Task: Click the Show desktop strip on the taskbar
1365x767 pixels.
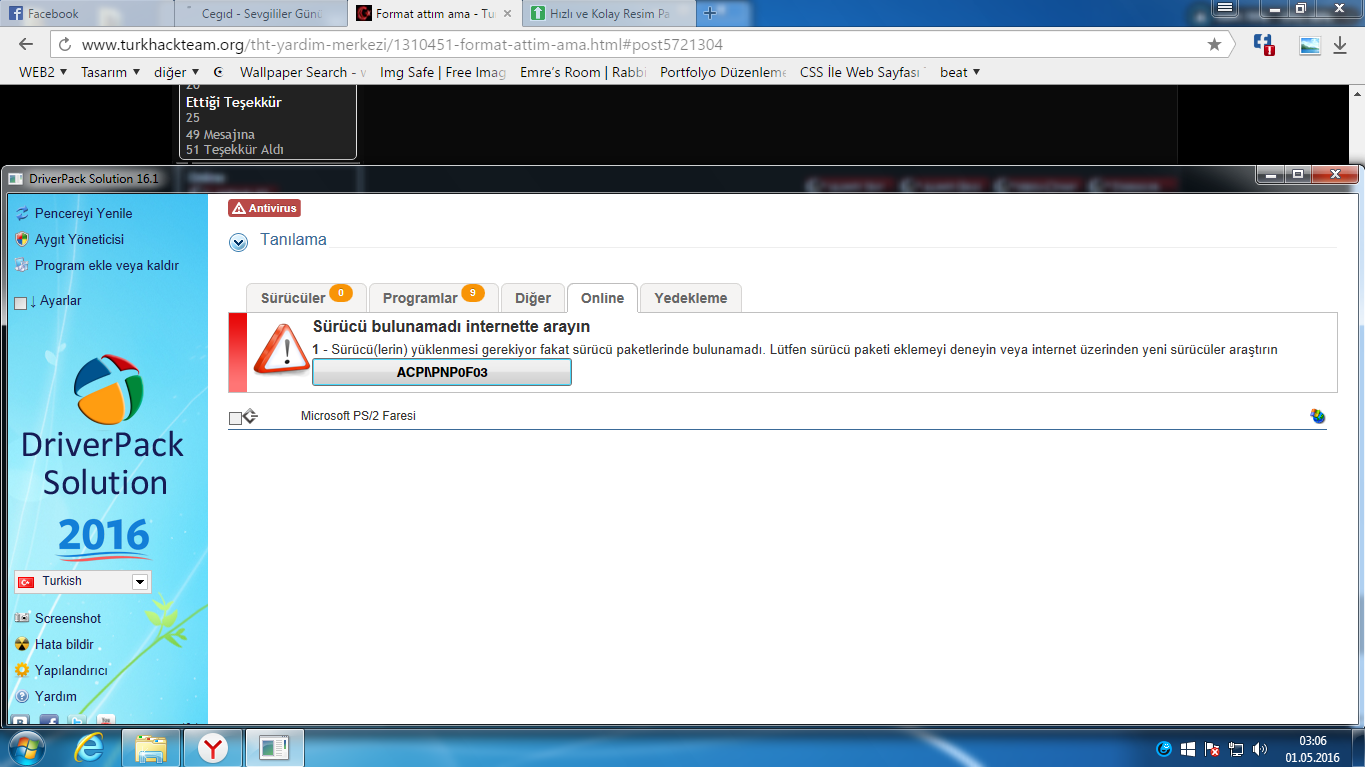Action: click(x=1358, y=748)
